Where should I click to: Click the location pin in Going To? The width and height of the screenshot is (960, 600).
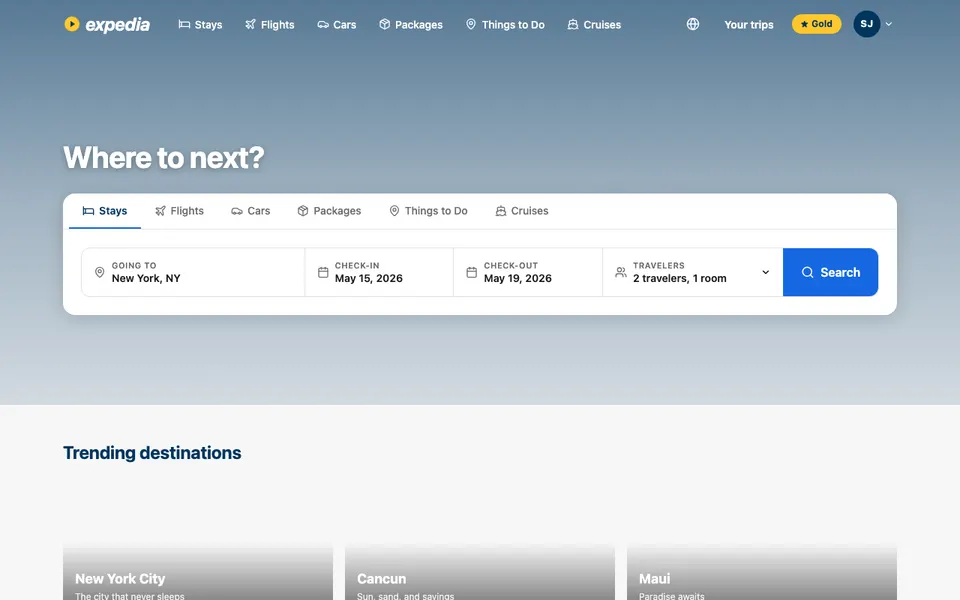tap(99, 272)
